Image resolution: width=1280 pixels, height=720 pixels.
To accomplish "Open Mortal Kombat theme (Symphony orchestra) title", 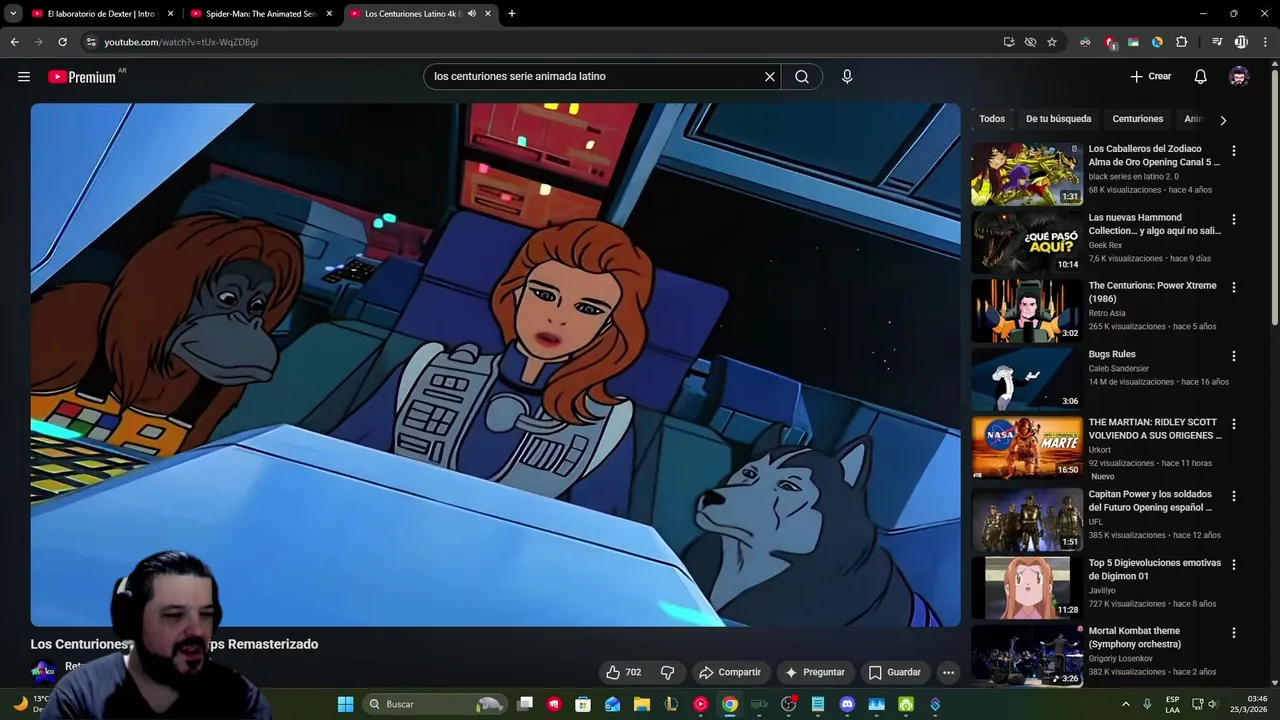I will click(1135, 637).
